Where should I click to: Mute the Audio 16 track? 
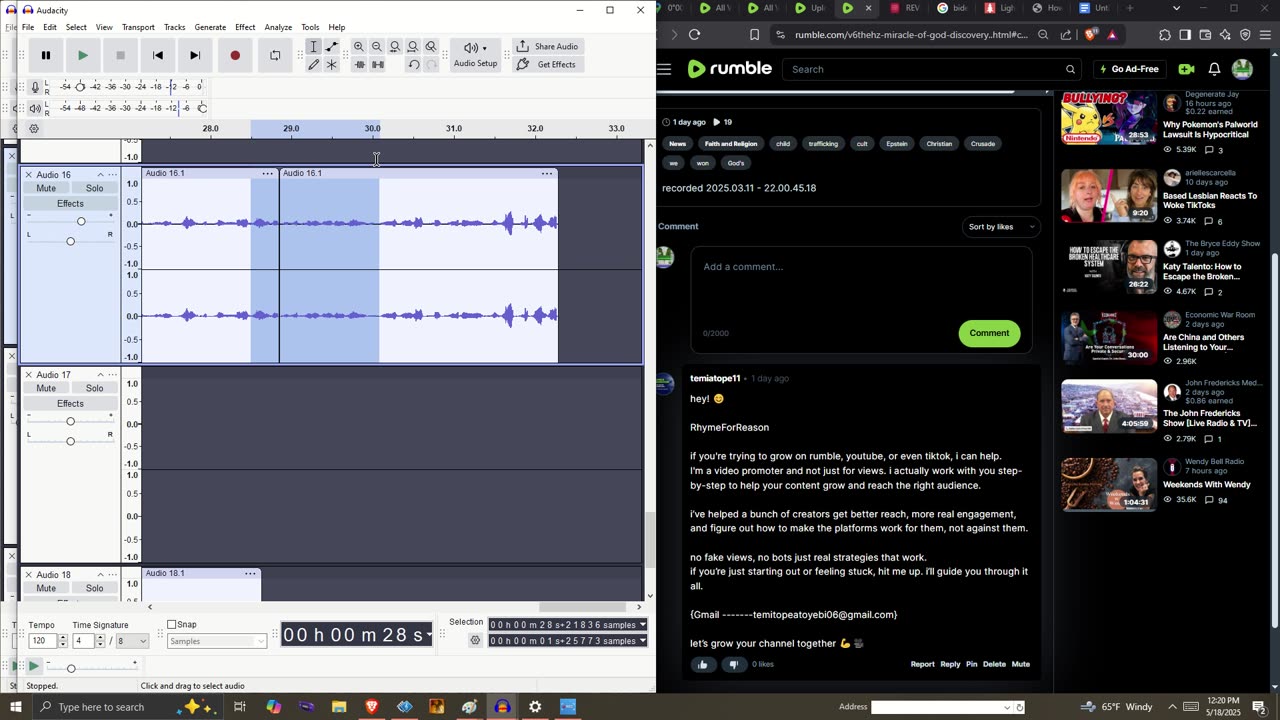(46, 188)
